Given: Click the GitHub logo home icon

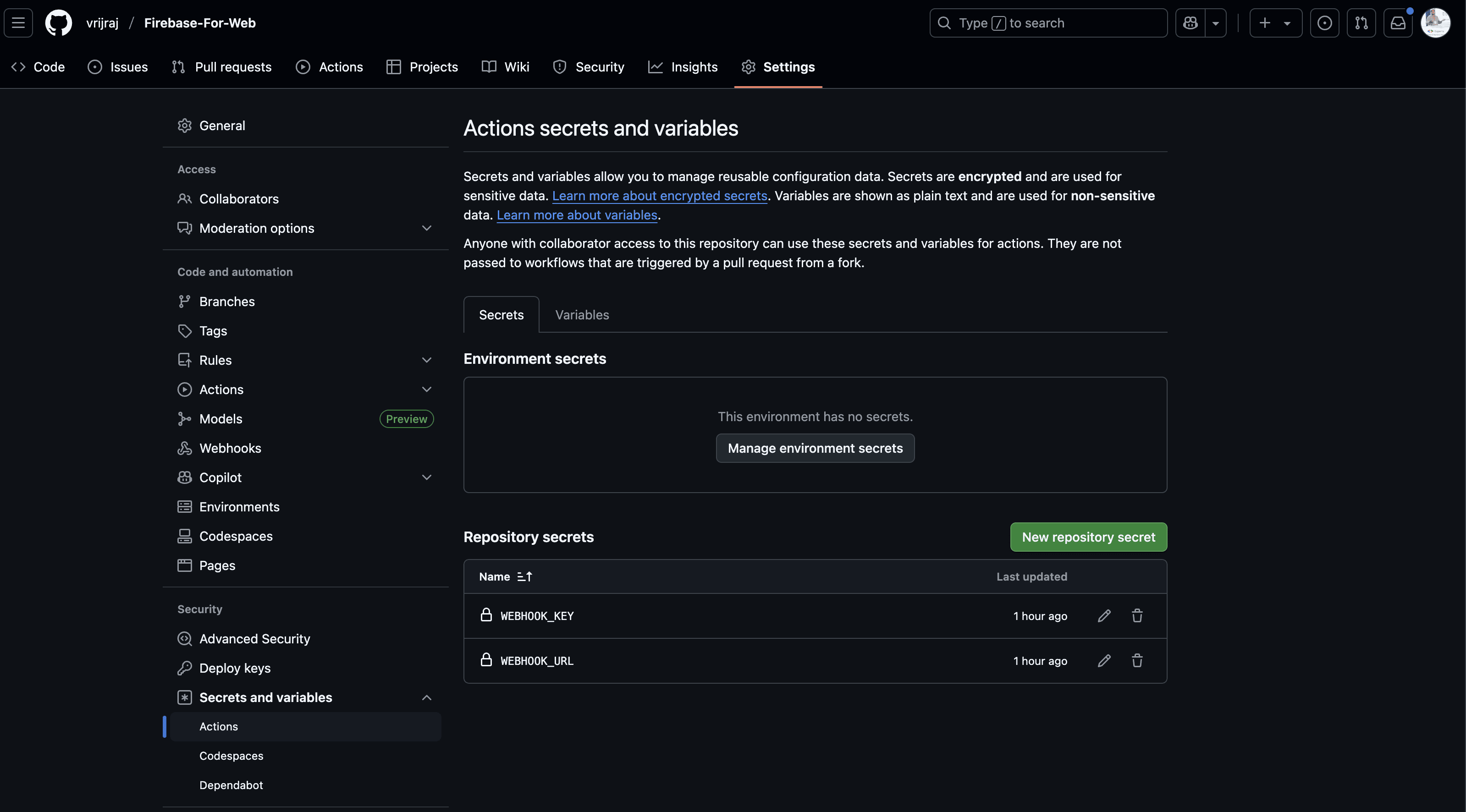Looking at the screenshot, I should pyautogui.click(x=59, y=23).
